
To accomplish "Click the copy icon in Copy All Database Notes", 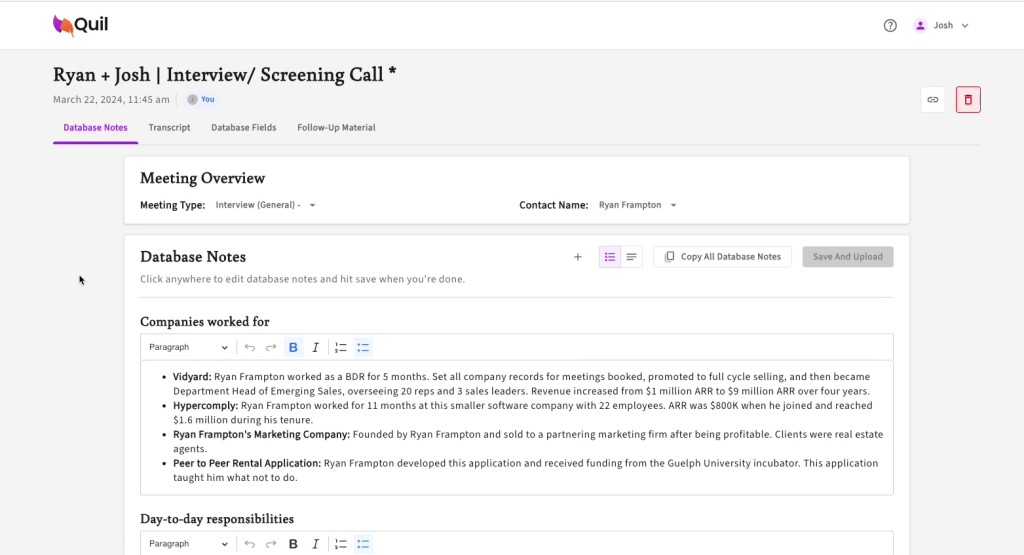I will coord(669,257).
